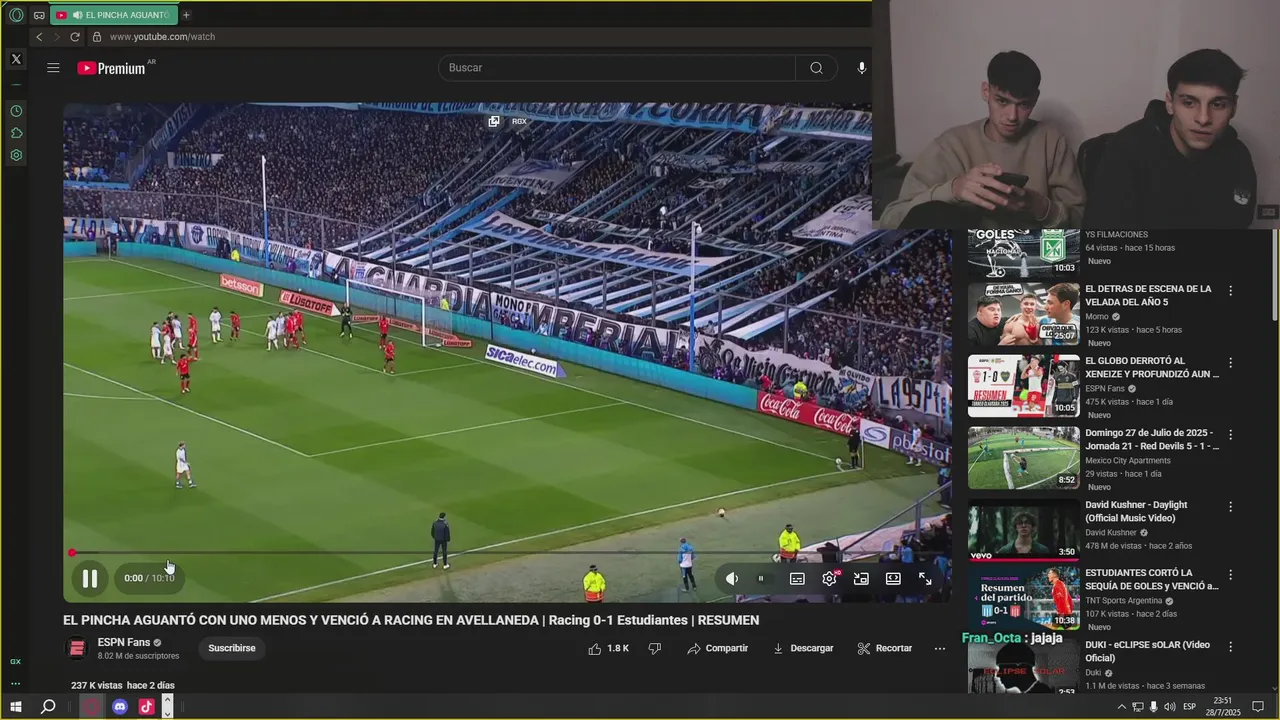Open the Red Devils match thumbnail
The width and height of the screenshot is (1280, 720).
click(x=1023, y=458)
